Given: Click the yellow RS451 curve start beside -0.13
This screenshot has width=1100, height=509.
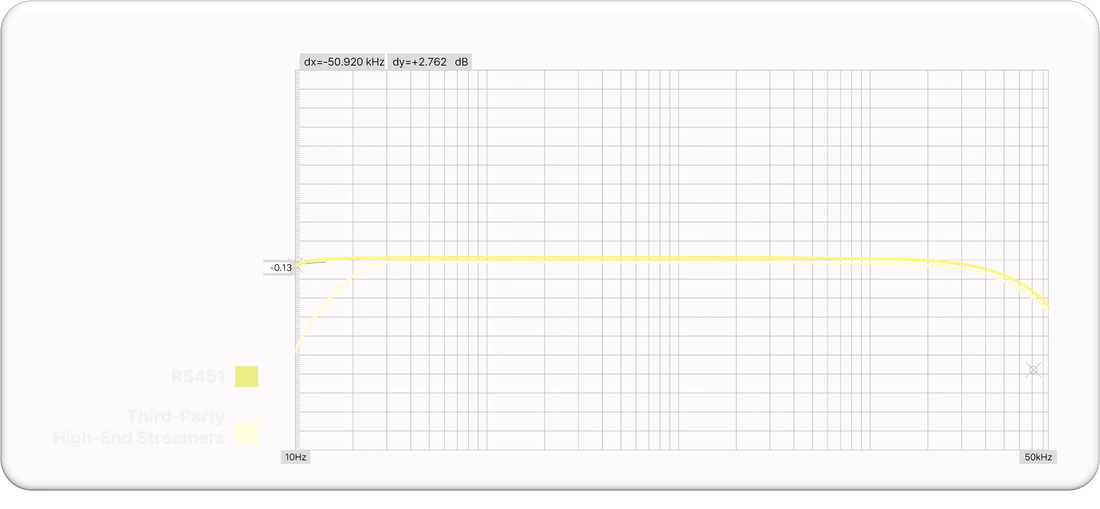Looking at the screenshot, I should point(302,263).
